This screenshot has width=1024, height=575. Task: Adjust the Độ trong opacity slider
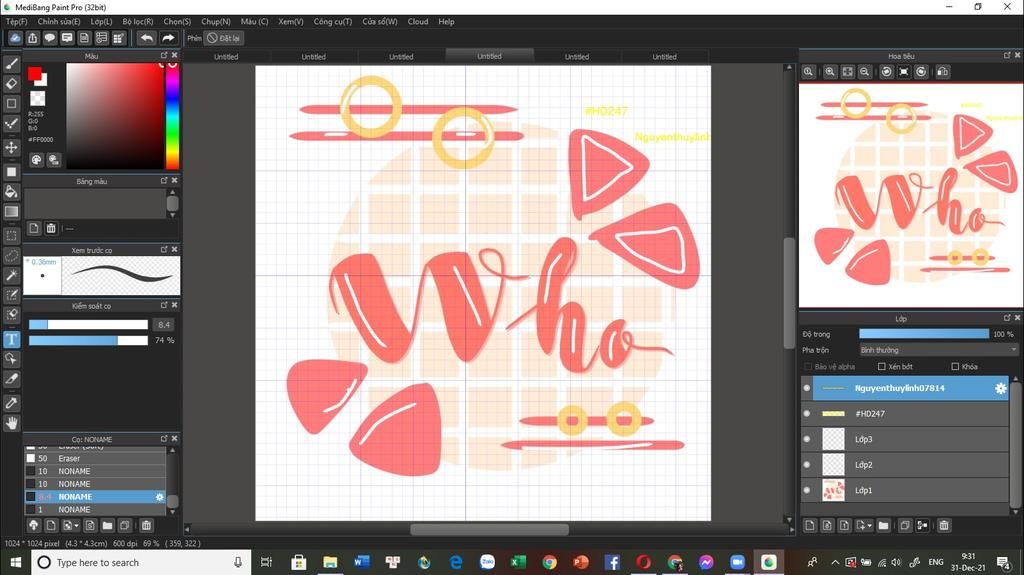click(x=924, y=334)
